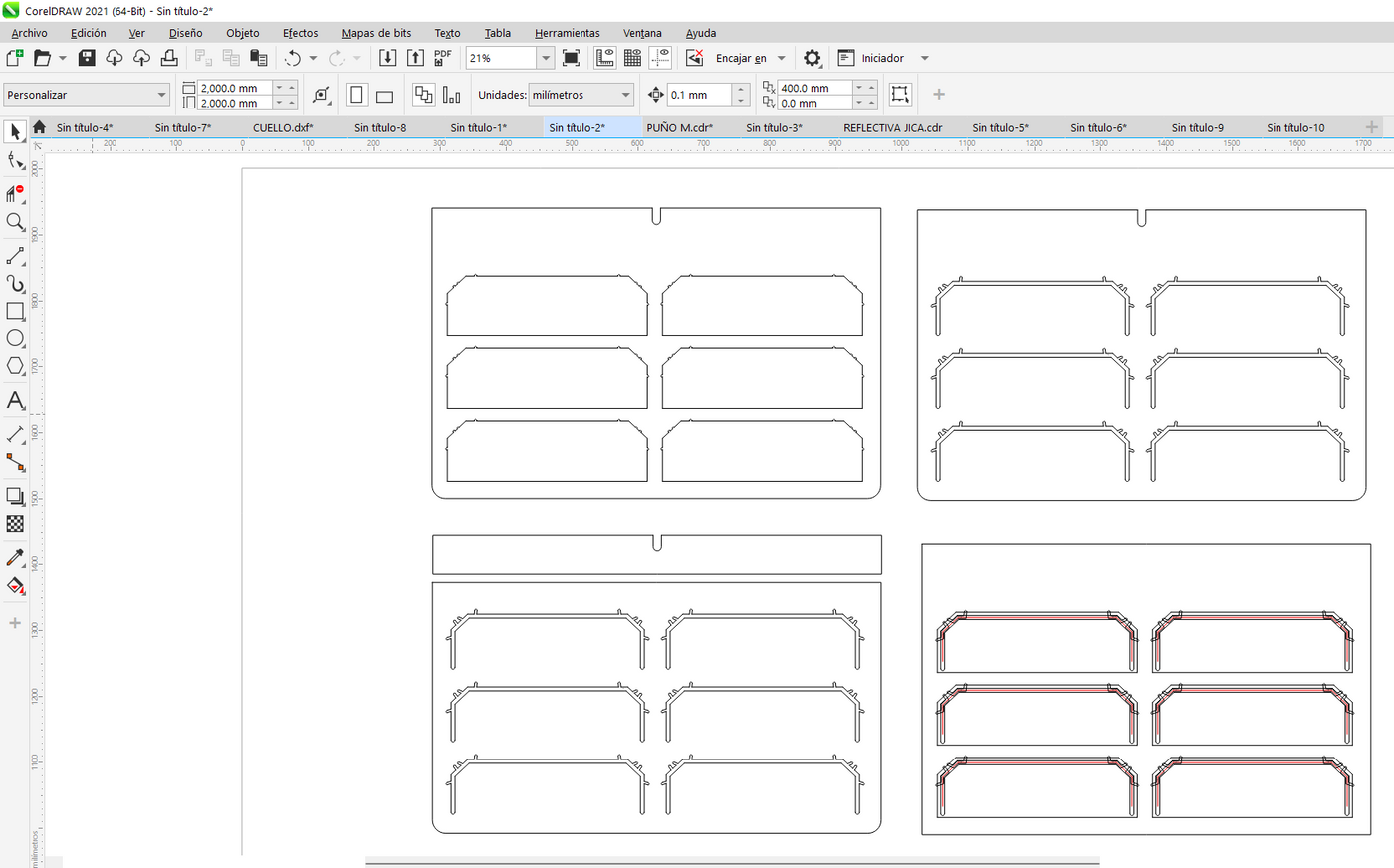Click the page width input field
1394x868 pixels.
tap(235, 88)
